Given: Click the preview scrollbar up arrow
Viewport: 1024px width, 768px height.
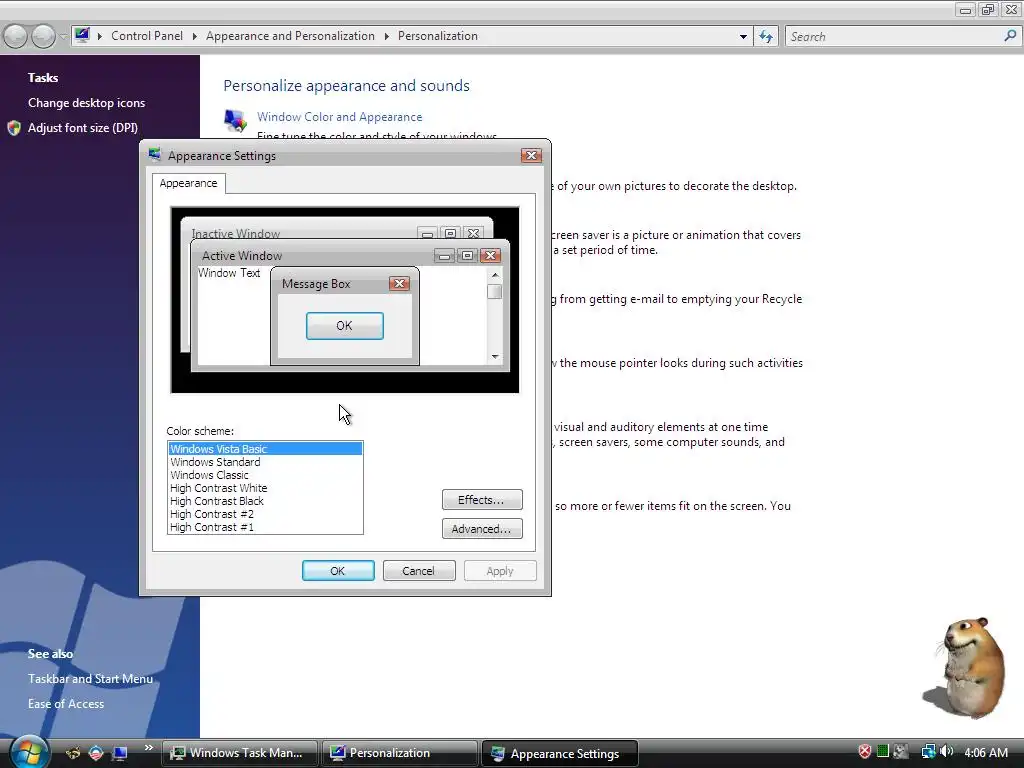Looking at the screenshot, I should (x=495, y=274).
